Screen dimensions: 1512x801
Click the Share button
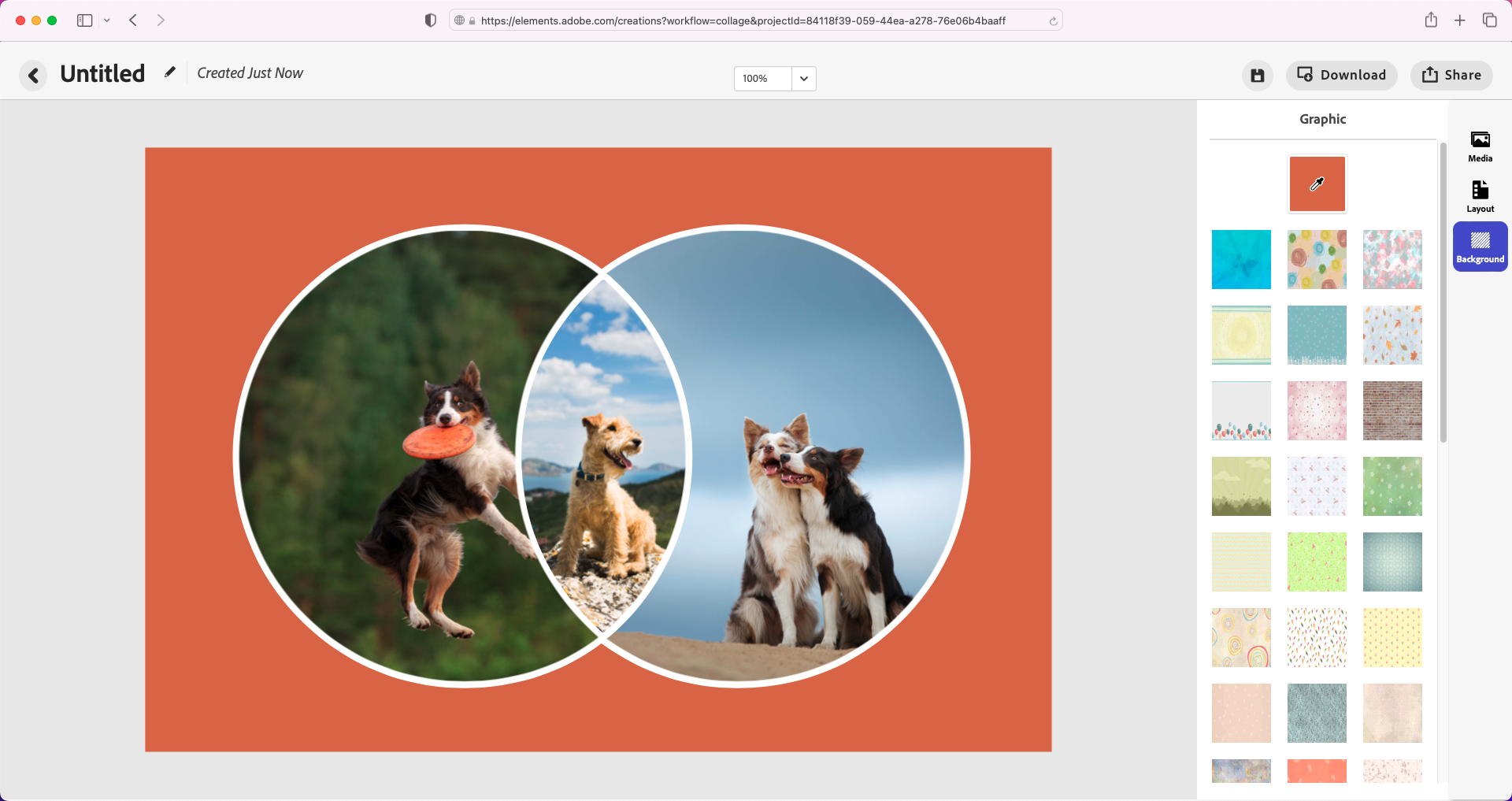click(x=1451, y=76)
